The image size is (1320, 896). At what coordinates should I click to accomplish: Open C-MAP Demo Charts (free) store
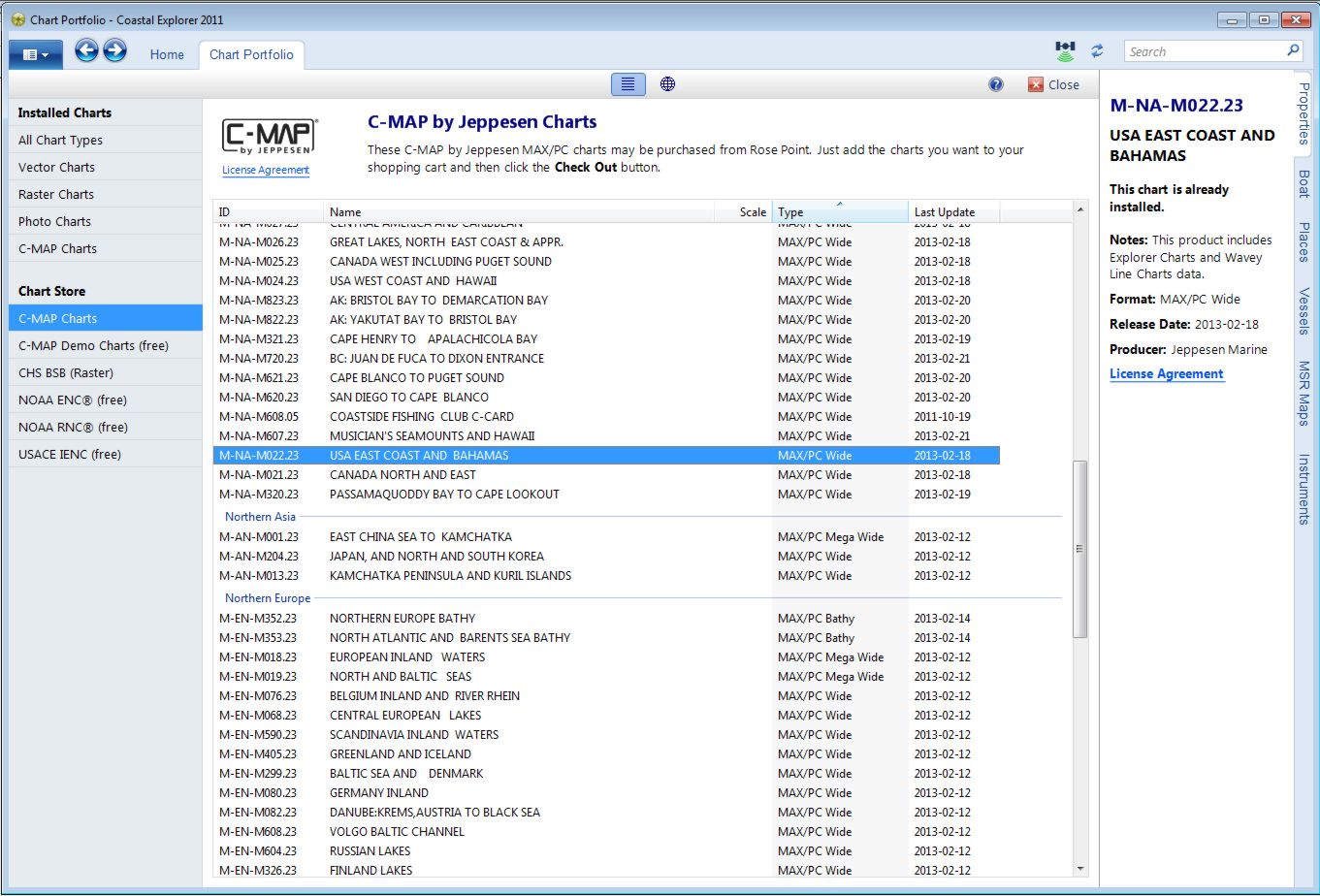tap(106, 345)
